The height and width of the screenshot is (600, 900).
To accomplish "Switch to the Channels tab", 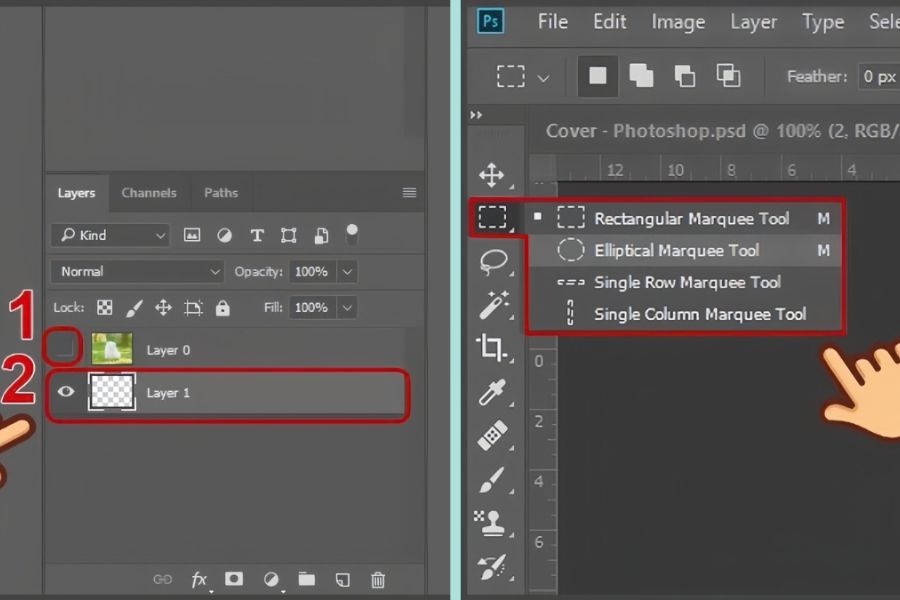I will pos(149,193).
